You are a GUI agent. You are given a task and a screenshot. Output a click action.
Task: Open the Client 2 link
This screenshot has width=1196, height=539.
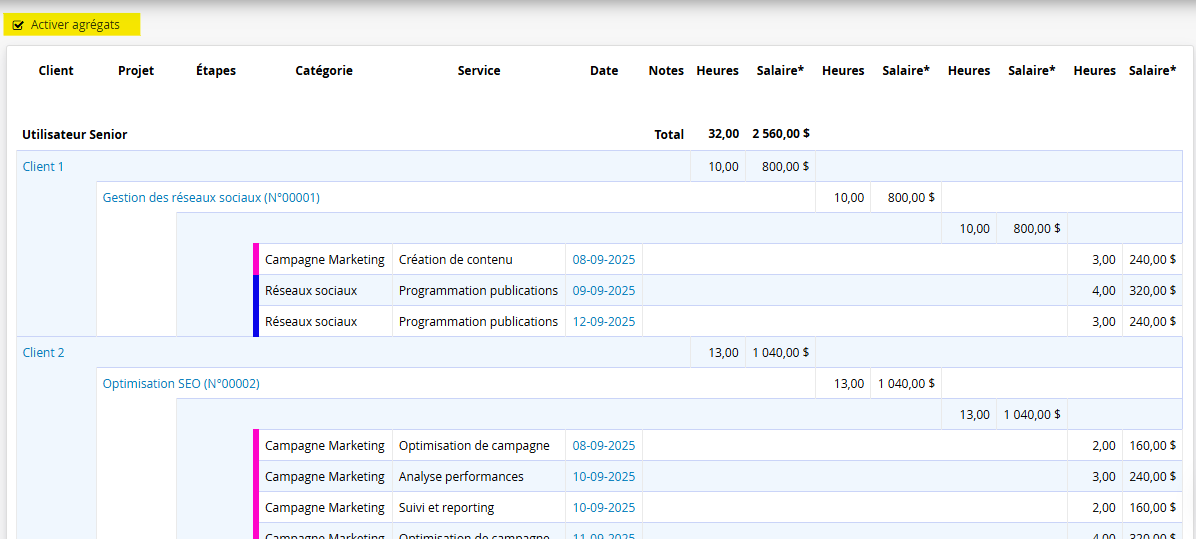(x=43, y=353)
